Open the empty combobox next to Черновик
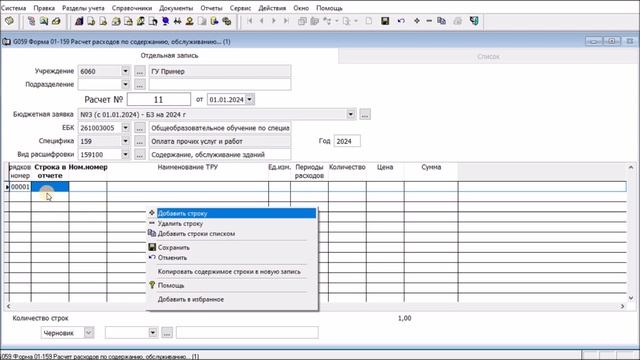This screenshot has width=640, height=360. (153, 333)
